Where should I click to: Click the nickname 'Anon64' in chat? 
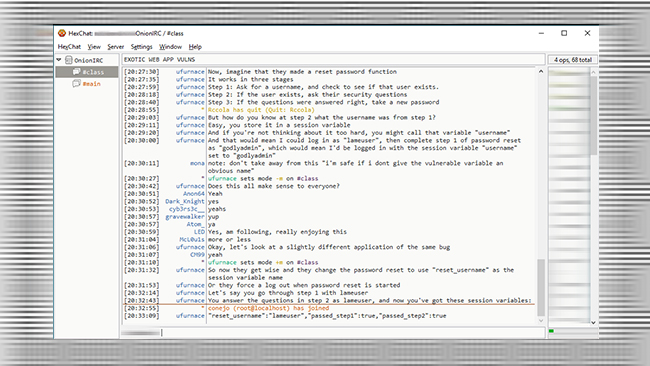(194, 194)
